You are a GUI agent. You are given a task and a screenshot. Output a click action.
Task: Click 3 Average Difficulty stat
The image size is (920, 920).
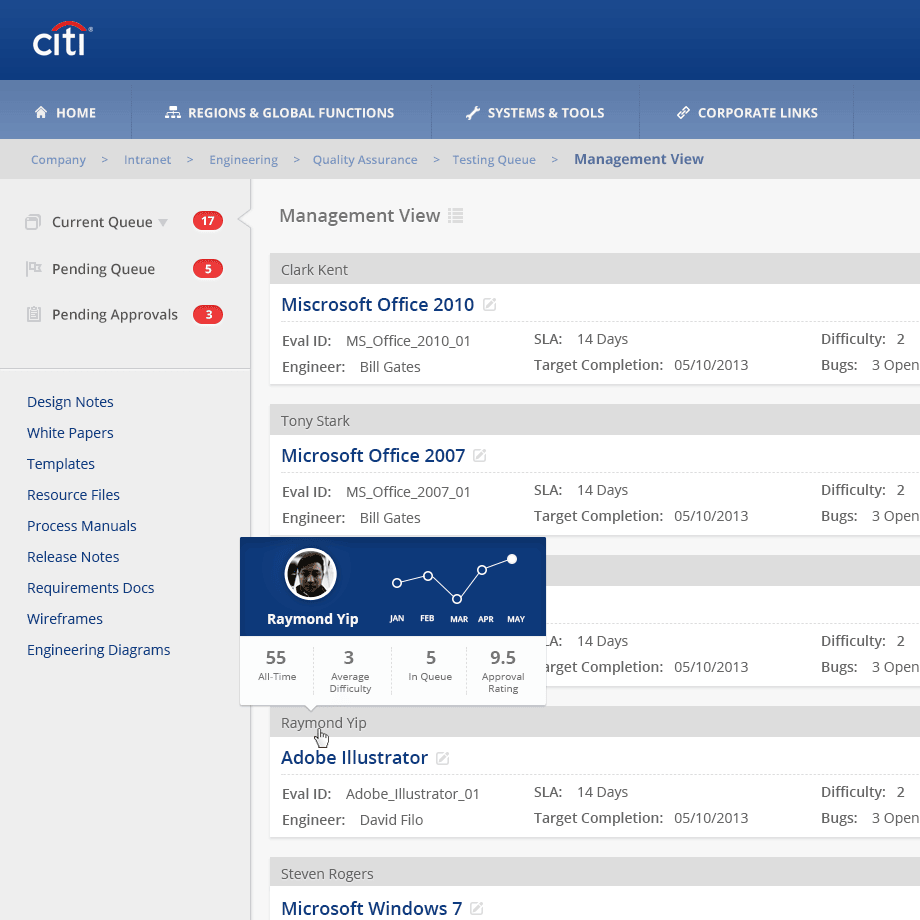350,671
